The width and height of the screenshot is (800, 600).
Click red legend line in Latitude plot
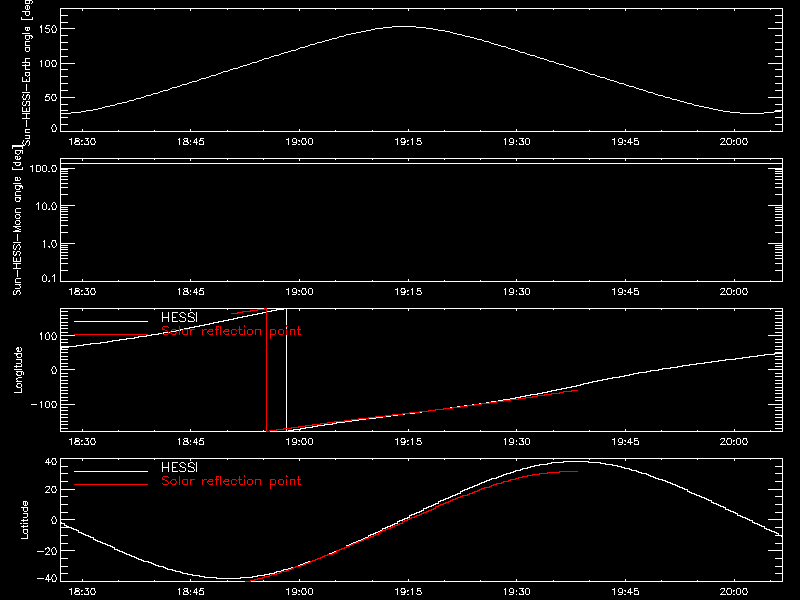(111, 485)
